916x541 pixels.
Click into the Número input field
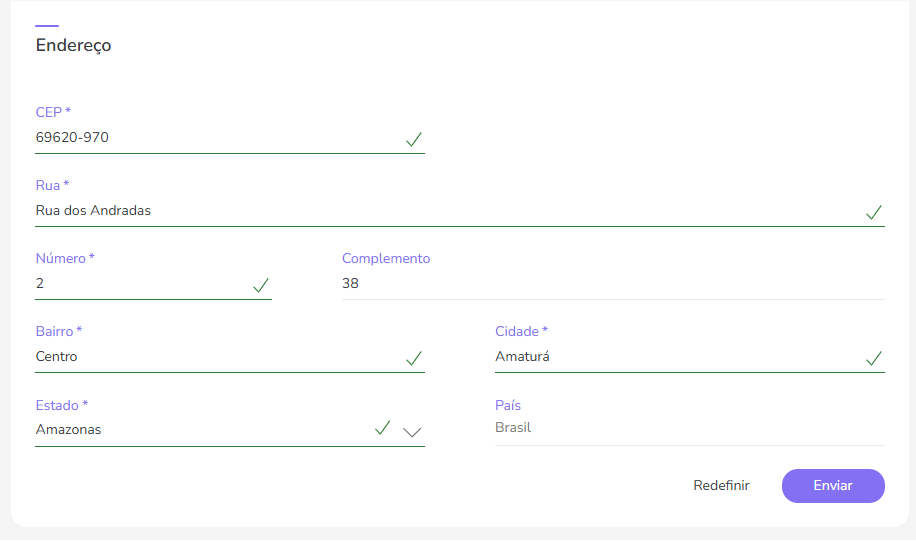pos(140,284)
